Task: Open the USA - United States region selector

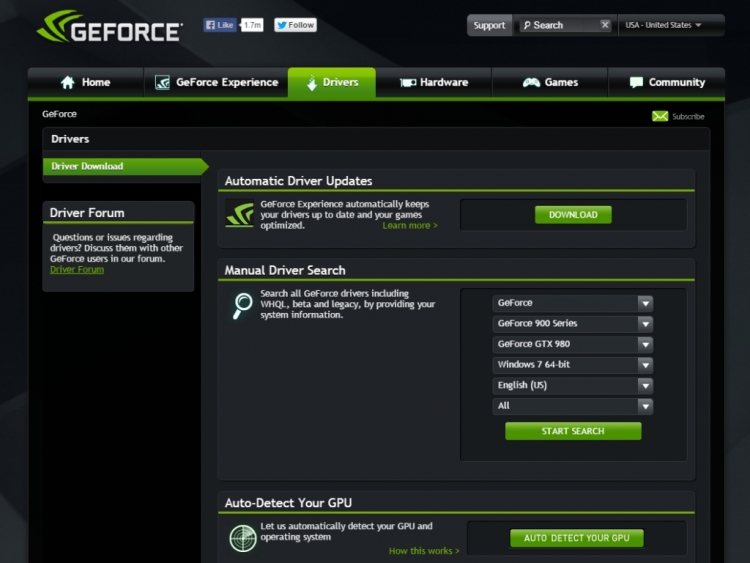Action: (664, 25)
